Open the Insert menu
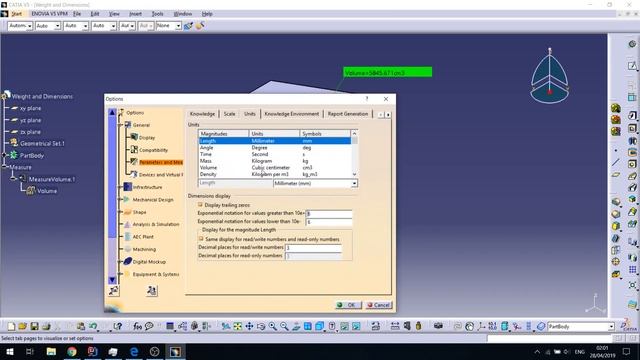 (136, 14)
